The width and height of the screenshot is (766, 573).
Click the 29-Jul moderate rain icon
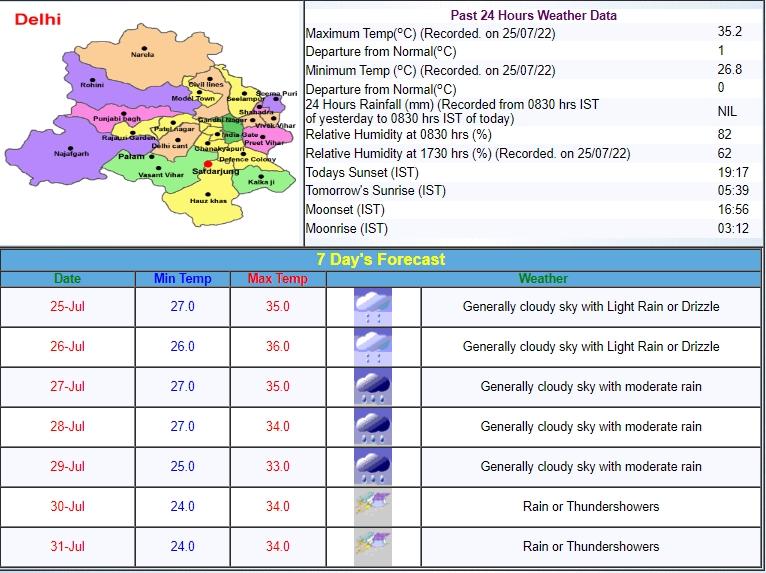(373, 467)
